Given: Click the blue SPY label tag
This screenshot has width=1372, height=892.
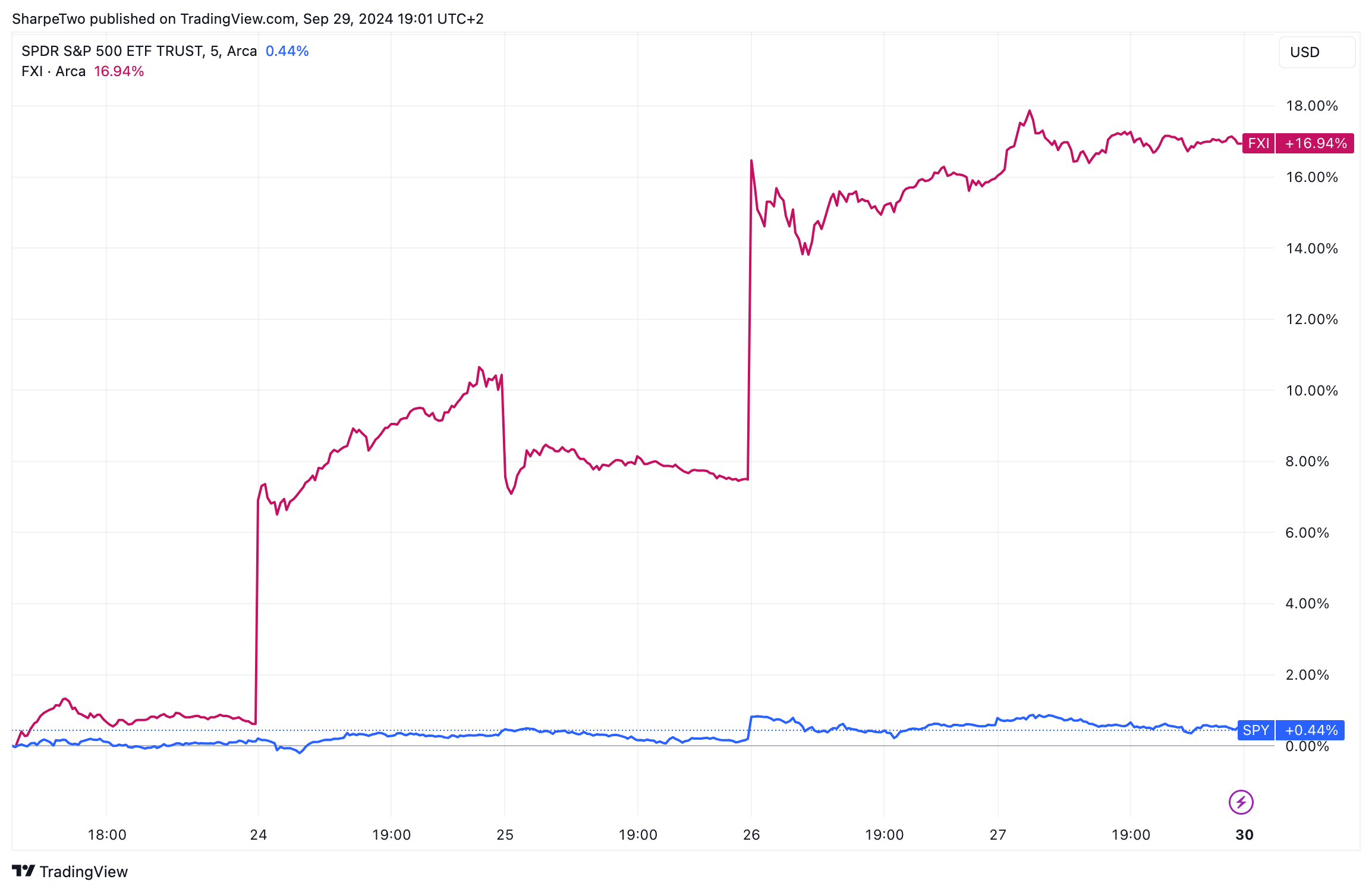Looking at the screenshot, I should coord(1255,730).
